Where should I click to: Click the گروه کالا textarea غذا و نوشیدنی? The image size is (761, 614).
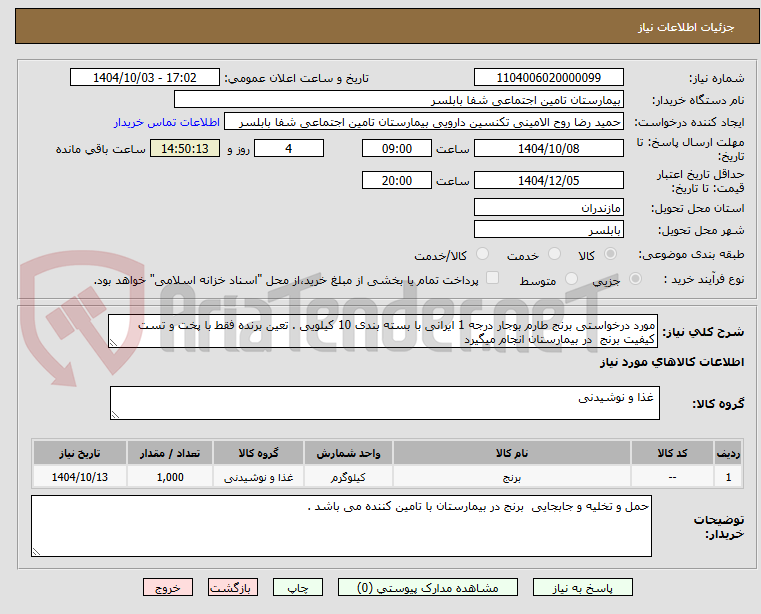pos(384,403)
